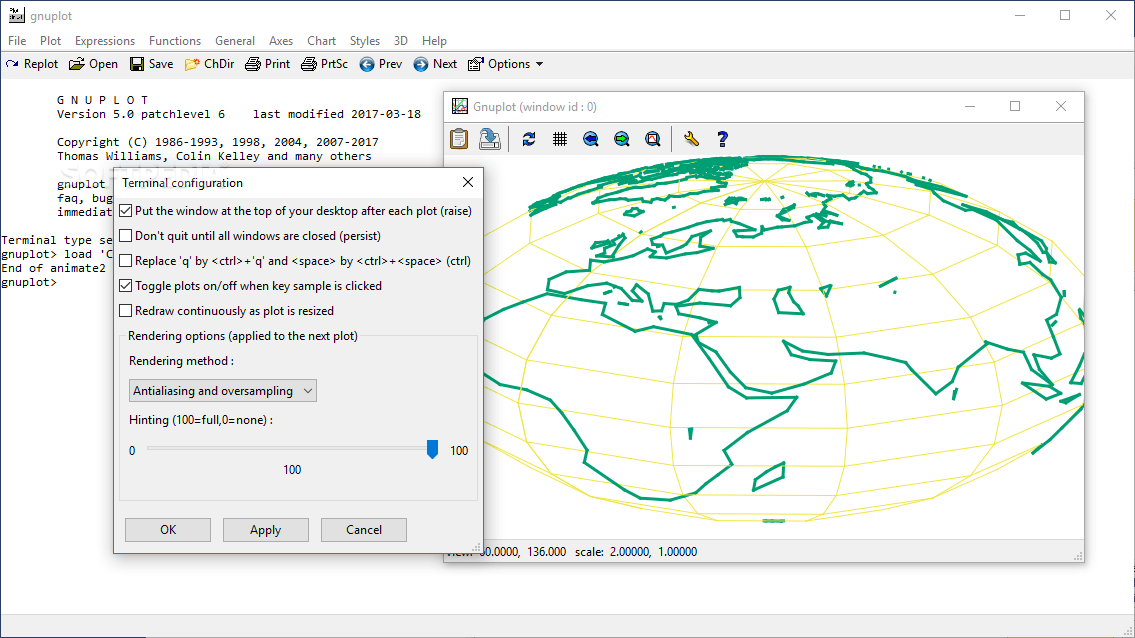The image size is (1135, 638).
Task: Open the Axes menu
Action: (281, 41)
